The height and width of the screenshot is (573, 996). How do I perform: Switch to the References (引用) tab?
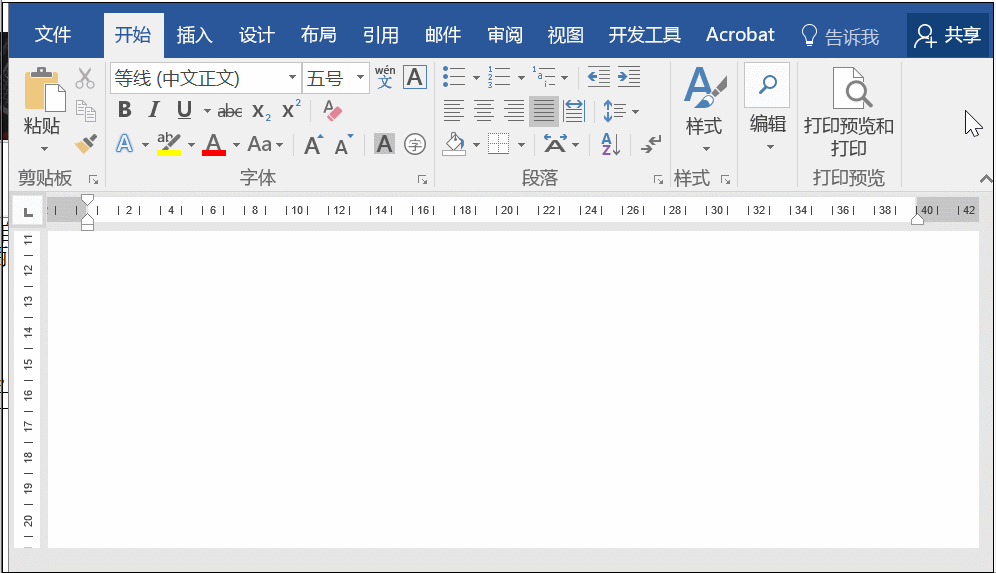click(x=381, y=35)
